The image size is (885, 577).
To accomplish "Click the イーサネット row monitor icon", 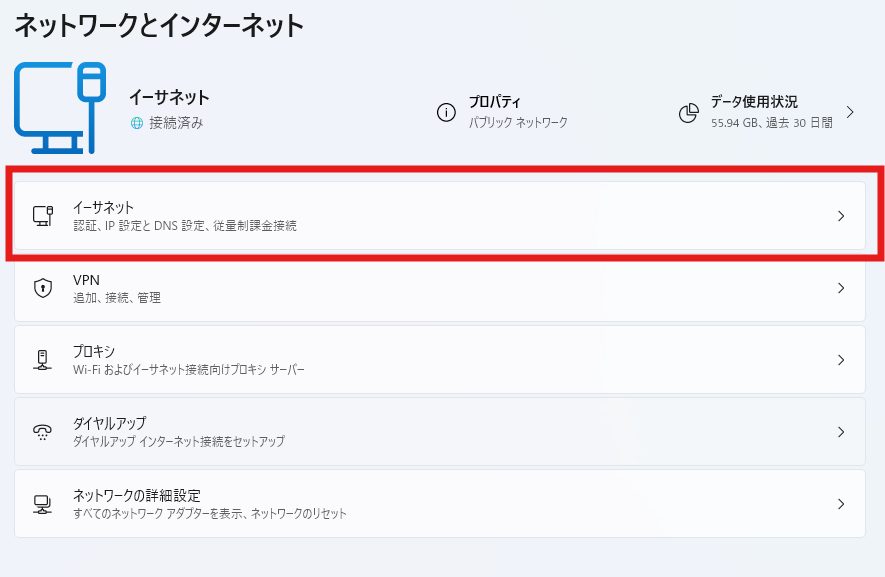I will point(42,215).
